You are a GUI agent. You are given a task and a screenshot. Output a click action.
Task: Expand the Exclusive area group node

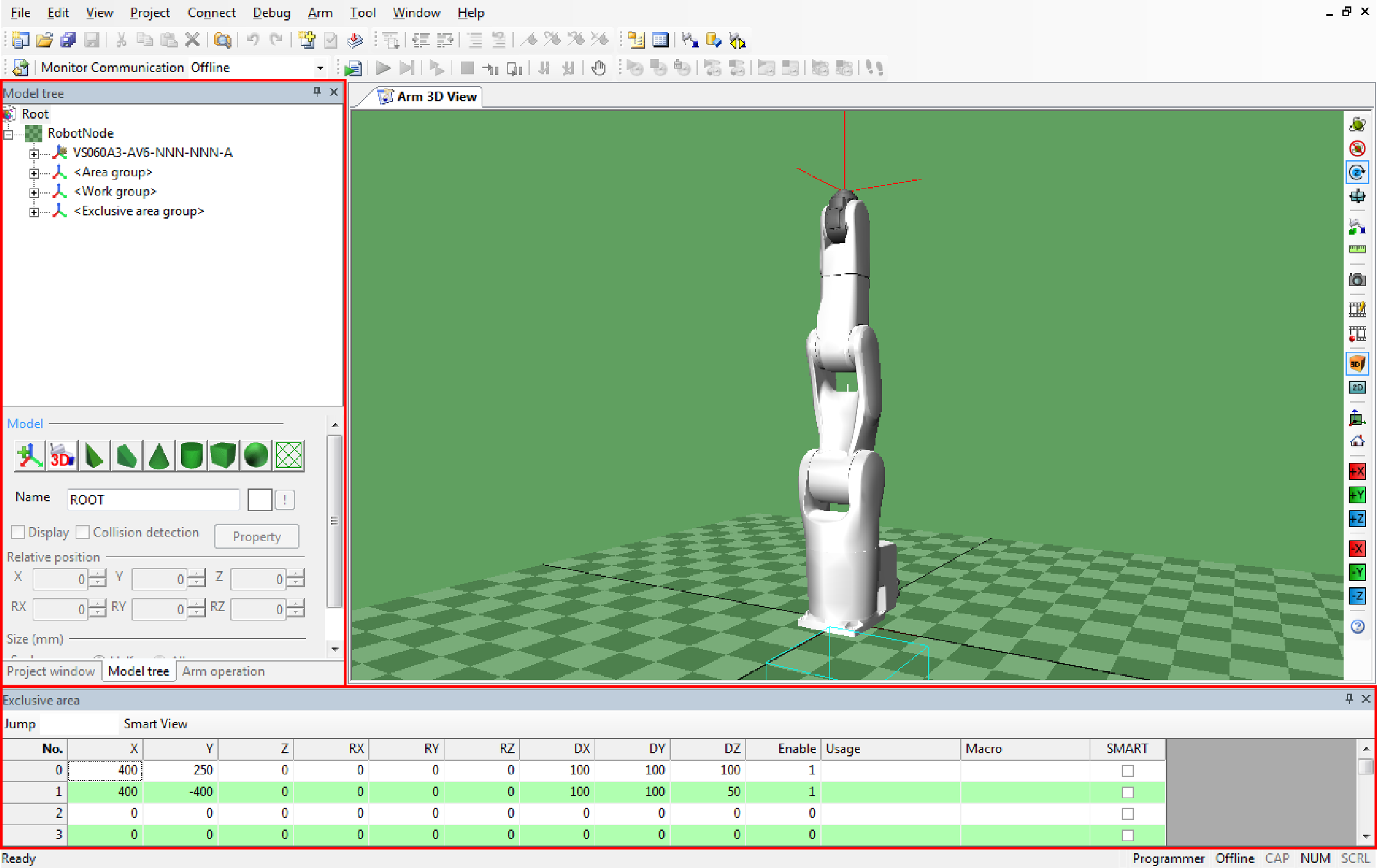coord(34,212)
